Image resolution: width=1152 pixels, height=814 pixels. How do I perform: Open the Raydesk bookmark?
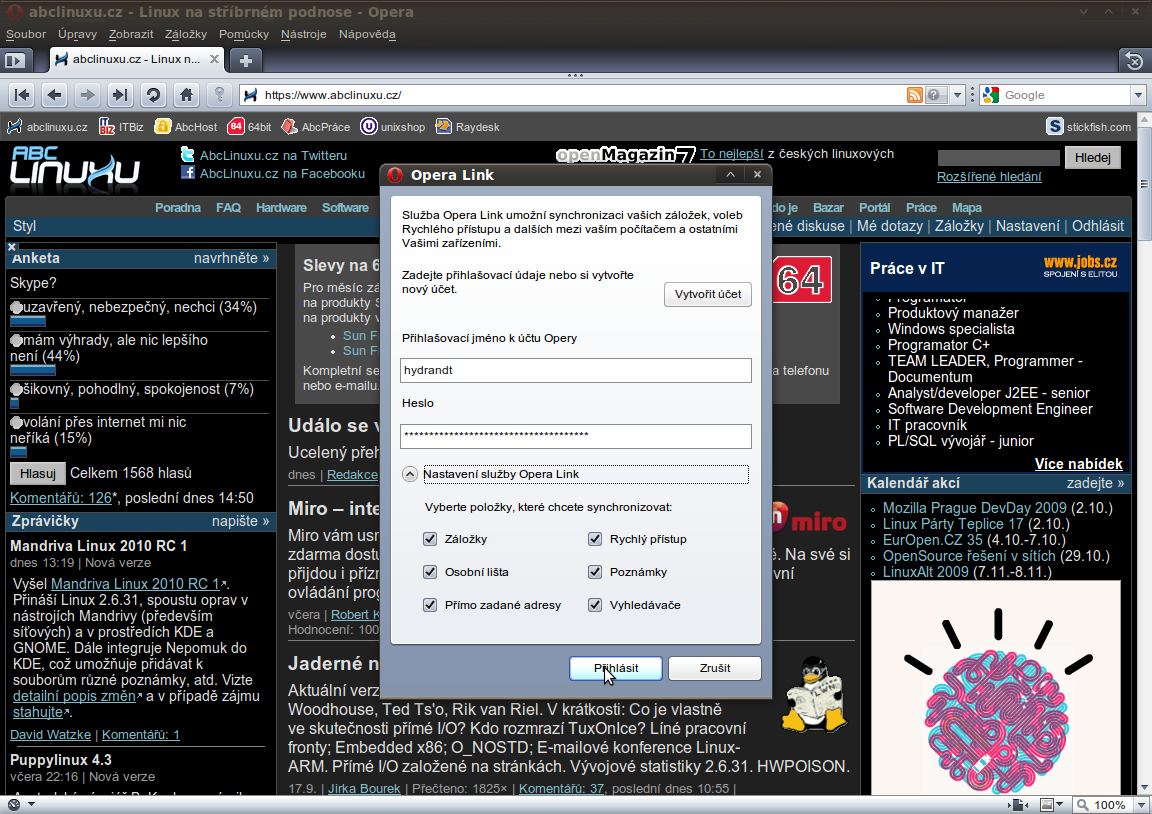(467, 127)
